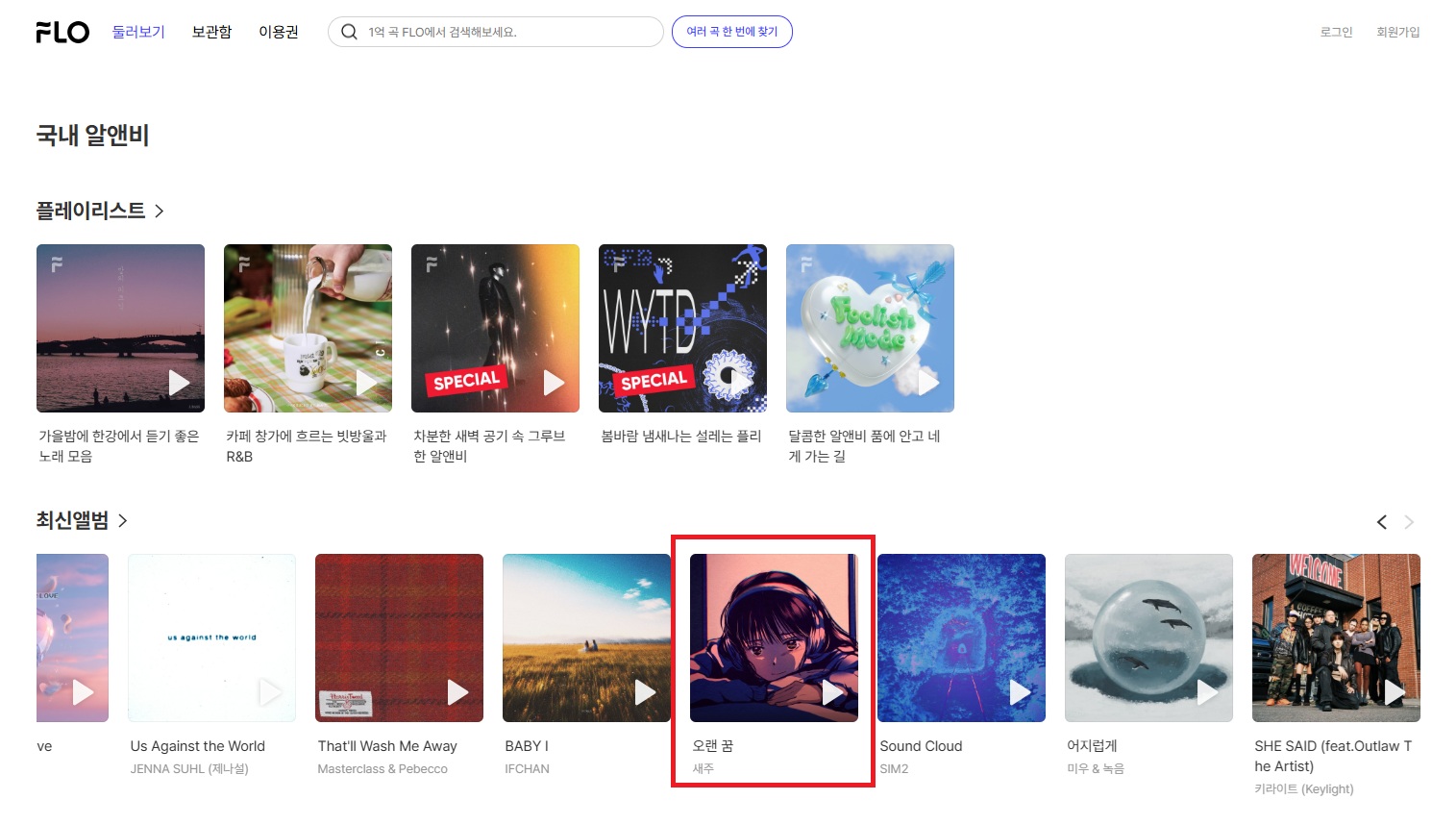The image size is (1456, 825).
Task: Open the 둘러보기 tab
Action: (x=138, y=32)
